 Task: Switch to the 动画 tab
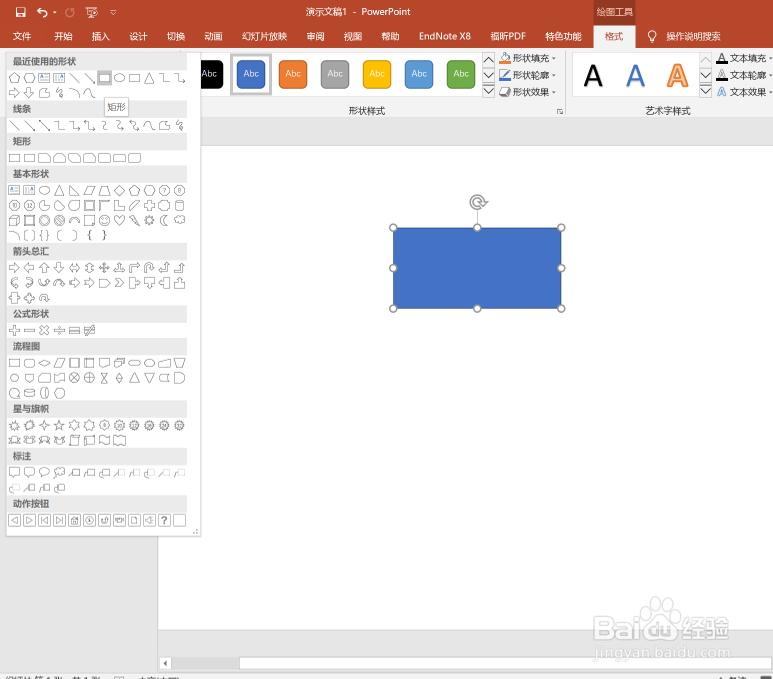[x=213, y=36]
